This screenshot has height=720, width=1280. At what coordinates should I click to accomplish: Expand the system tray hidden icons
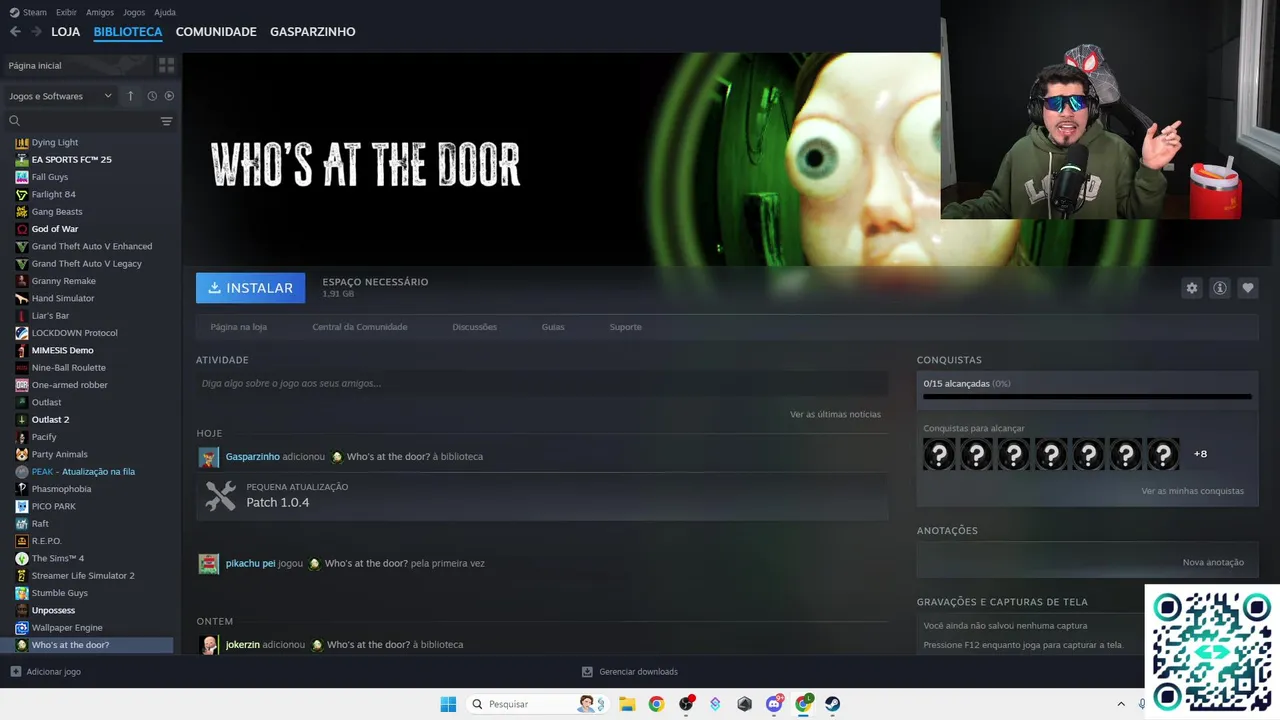tap(1121, 704)
